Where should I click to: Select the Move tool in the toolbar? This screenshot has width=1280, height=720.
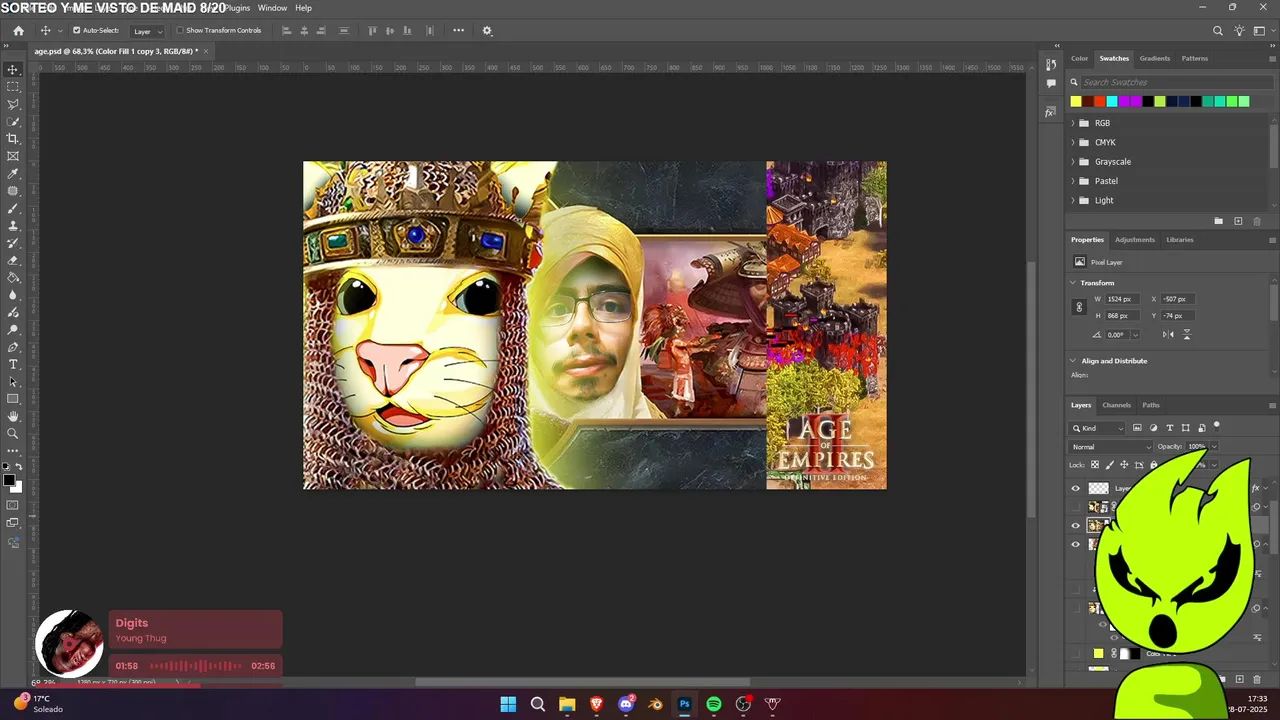coord(13,69)
